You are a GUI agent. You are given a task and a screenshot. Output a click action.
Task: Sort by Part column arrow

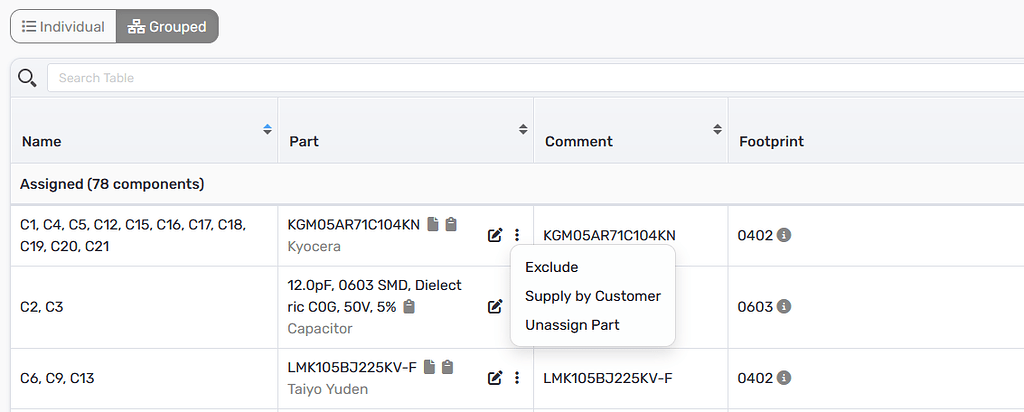pos(522,129)
